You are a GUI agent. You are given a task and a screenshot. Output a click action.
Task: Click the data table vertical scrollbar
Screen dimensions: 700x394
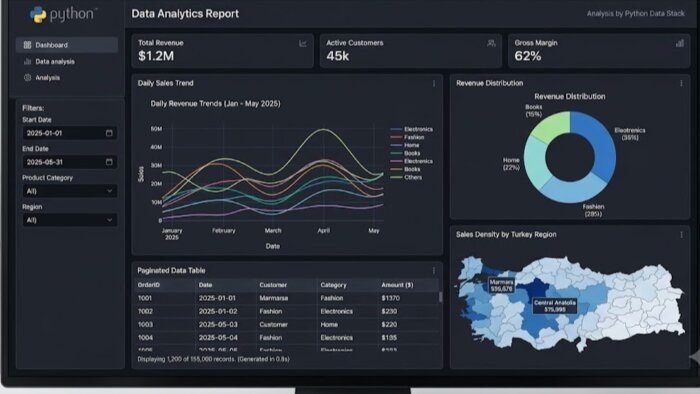click(x=440, y=297)
